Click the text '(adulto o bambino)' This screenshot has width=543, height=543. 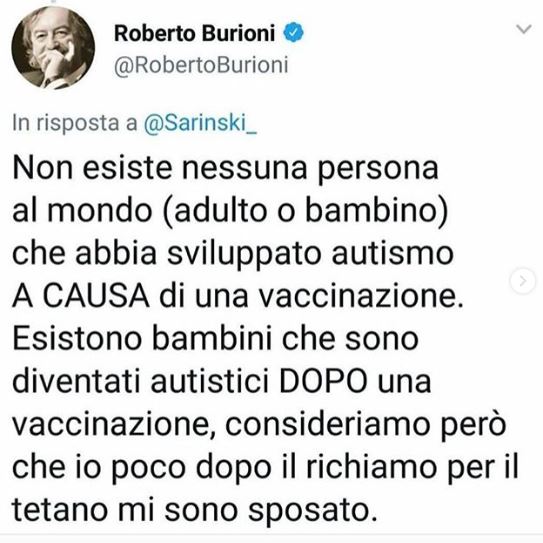point(306,211)
